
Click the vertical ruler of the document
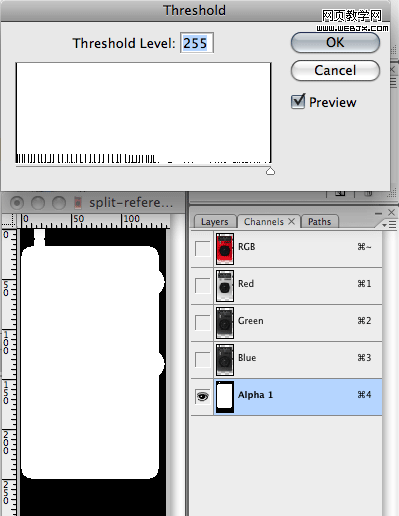point(9,372)
